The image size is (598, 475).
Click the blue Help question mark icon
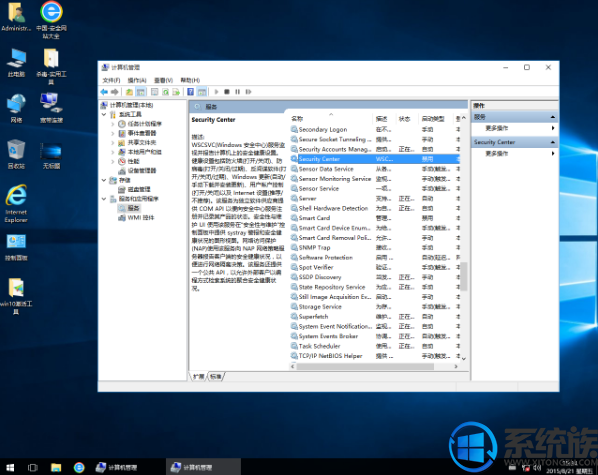pos(190,92)
